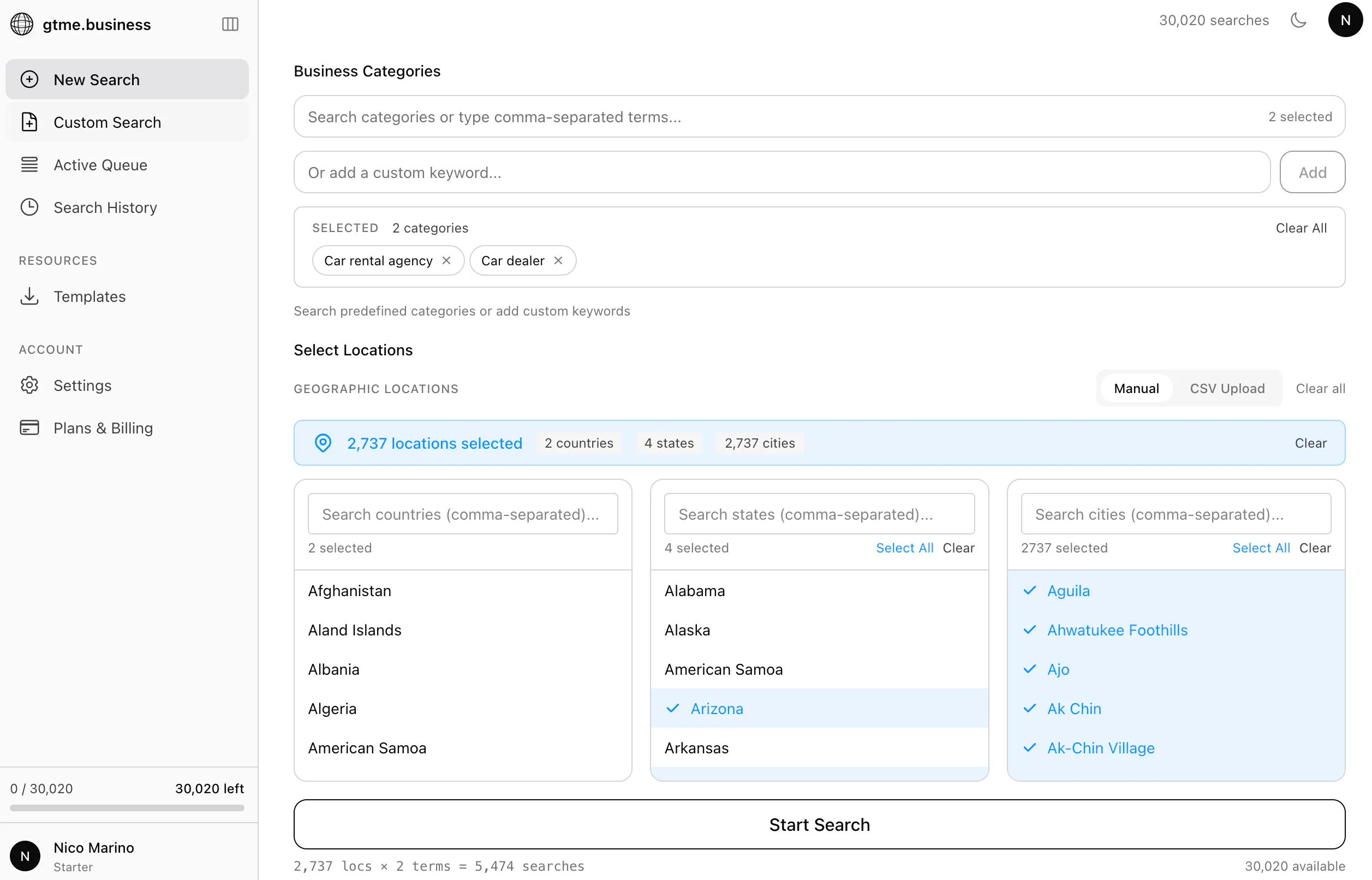Click the Settings gear icon
Screen dimensions: 1372x880
coord(29,385)
